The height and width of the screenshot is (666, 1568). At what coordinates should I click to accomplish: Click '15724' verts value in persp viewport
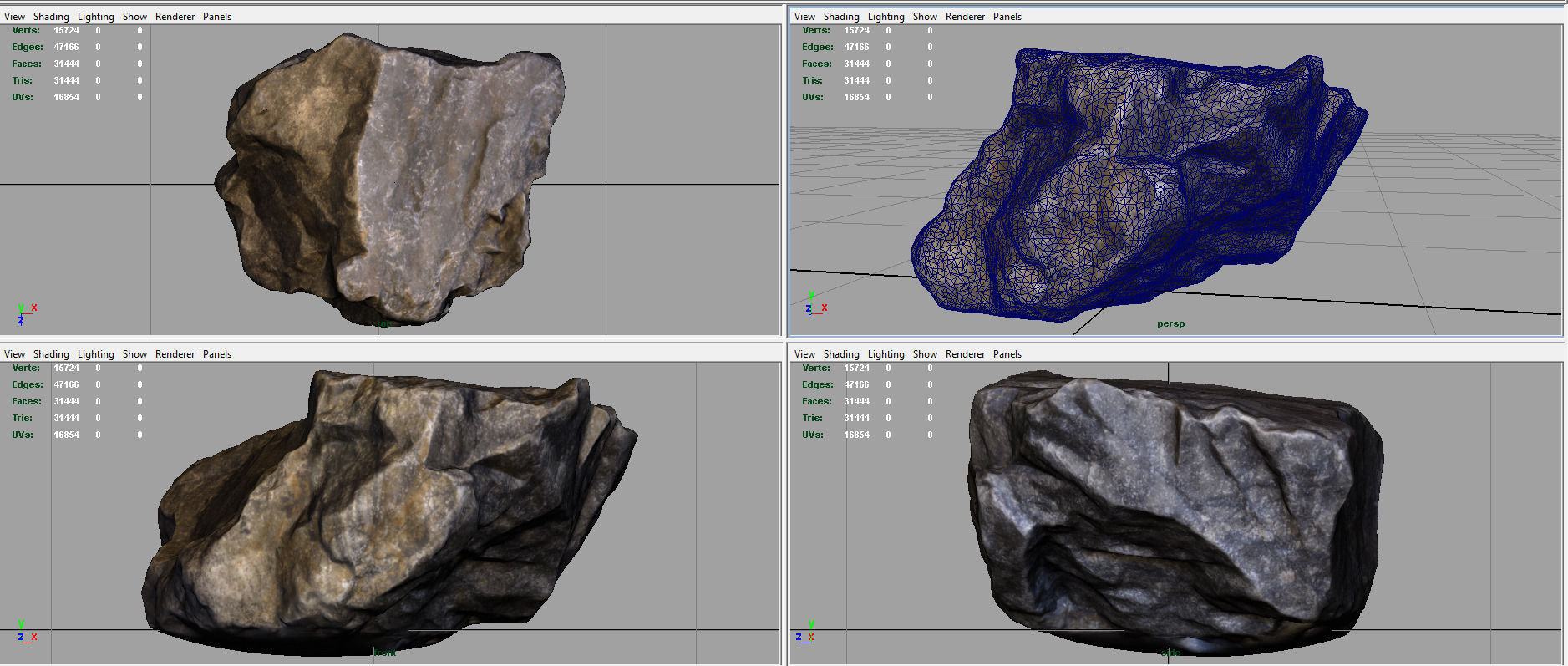coord(856,30)
